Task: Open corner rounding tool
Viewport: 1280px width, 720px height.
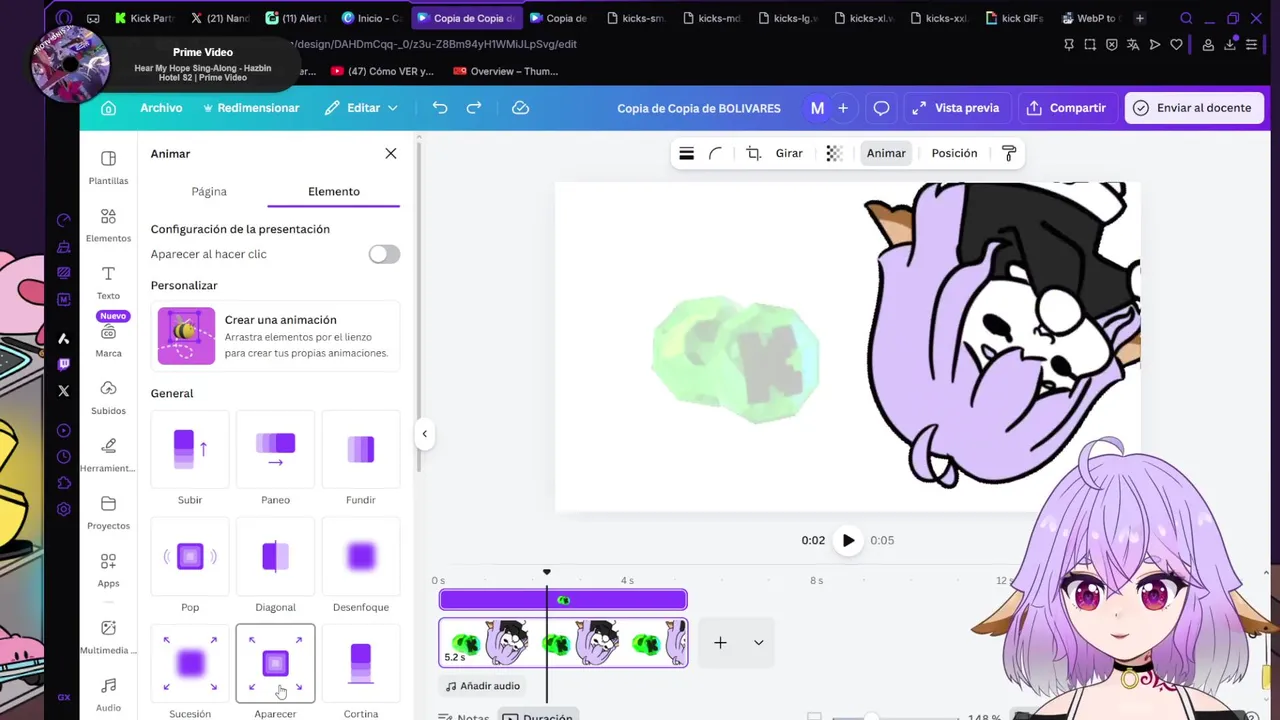Action: click(x=716, y=153)
